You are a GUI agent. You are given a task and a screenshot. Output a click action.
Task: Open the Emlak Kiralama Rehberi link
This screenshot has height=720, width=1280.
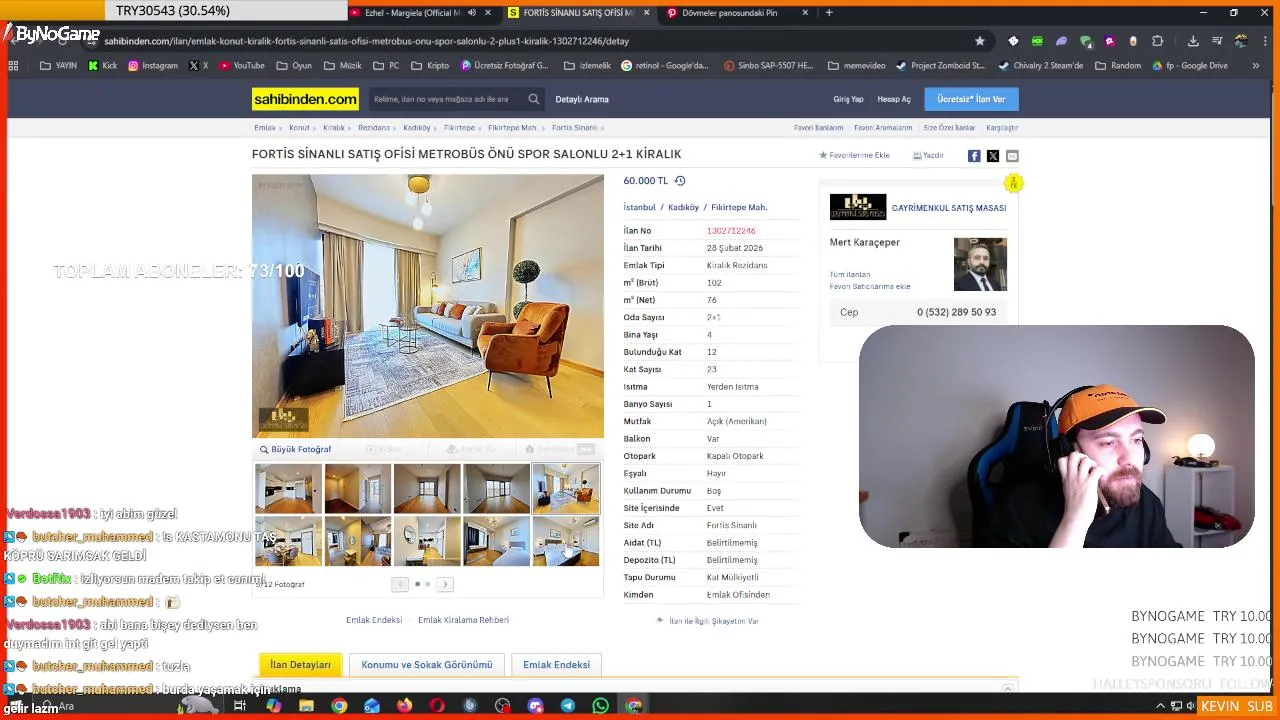pos(463,620)
